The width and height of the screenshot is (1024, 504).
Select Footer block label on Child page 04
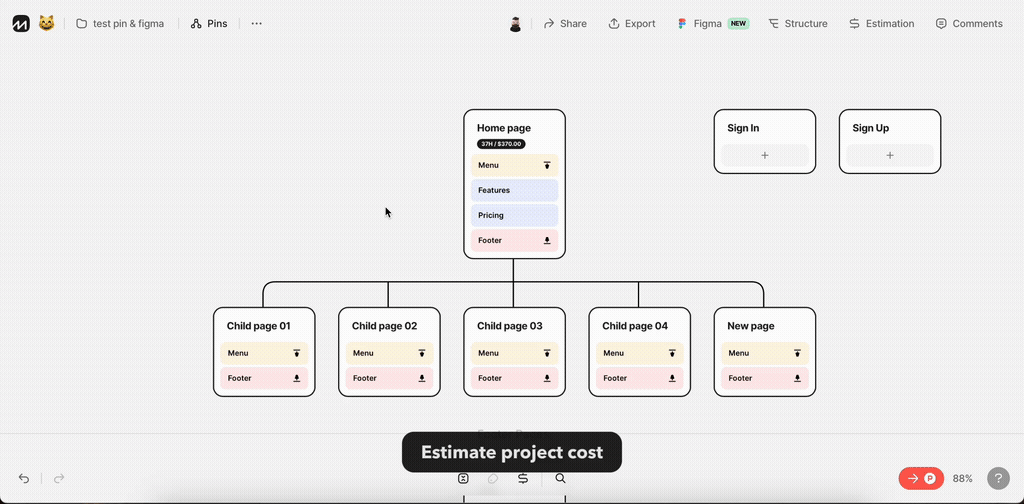(615, 378)
